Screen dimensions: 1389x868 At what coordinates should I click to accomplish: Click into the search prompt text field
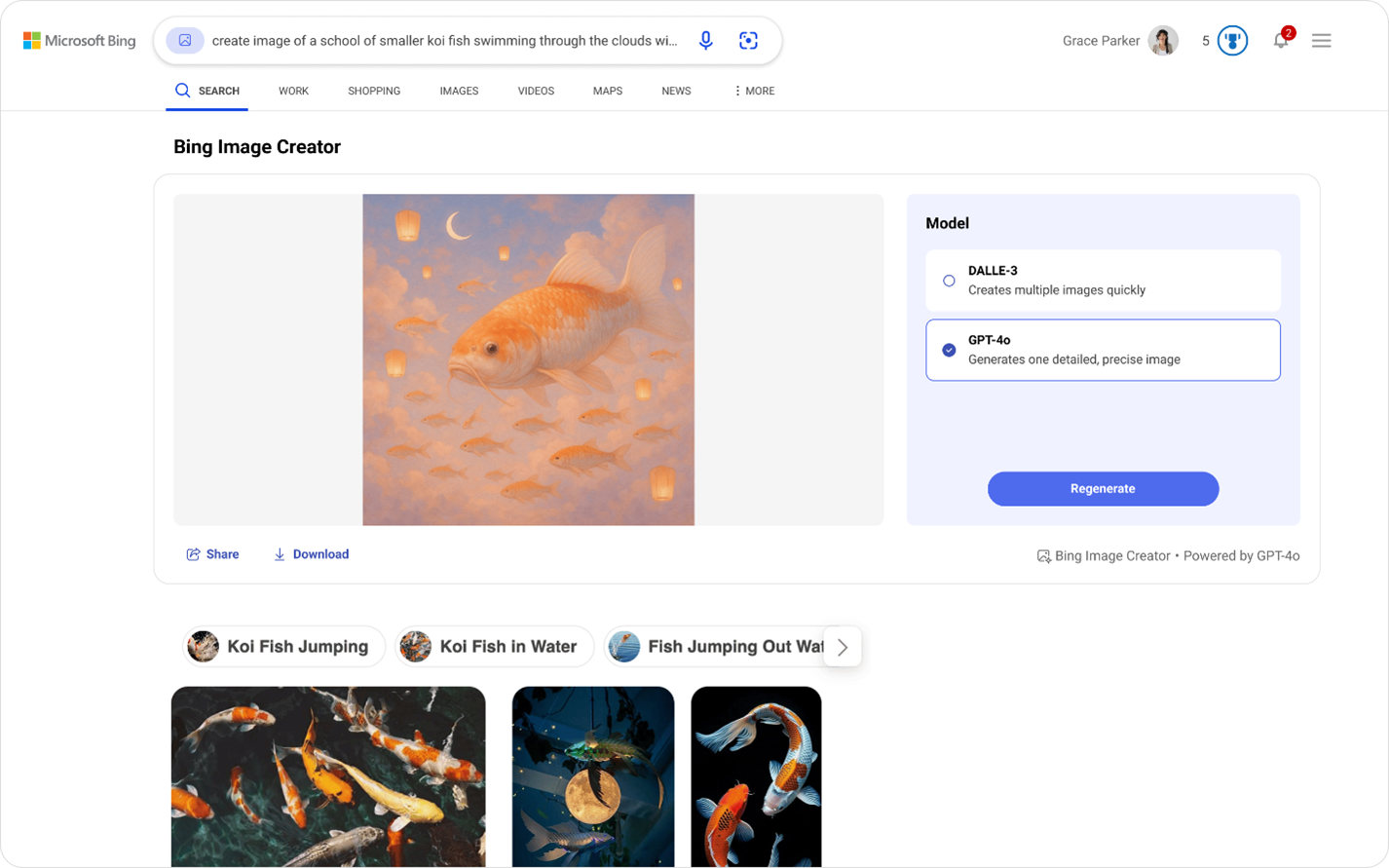tap(444, 41)
